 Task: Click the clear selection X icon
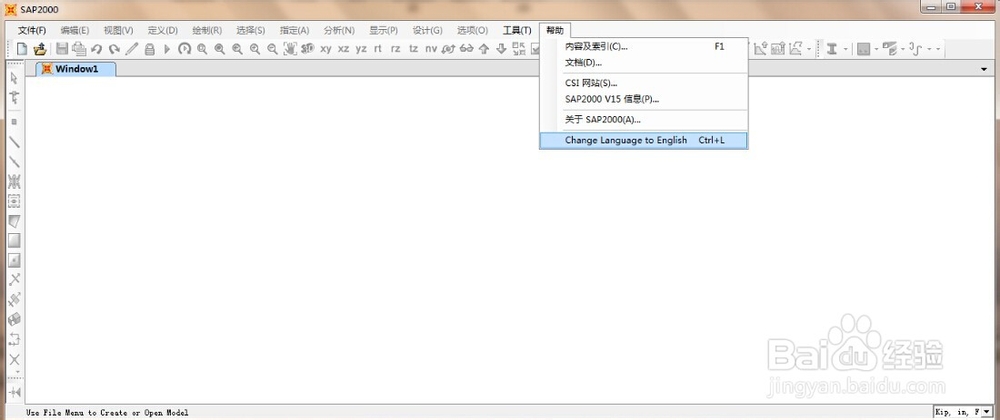point(14,360)
